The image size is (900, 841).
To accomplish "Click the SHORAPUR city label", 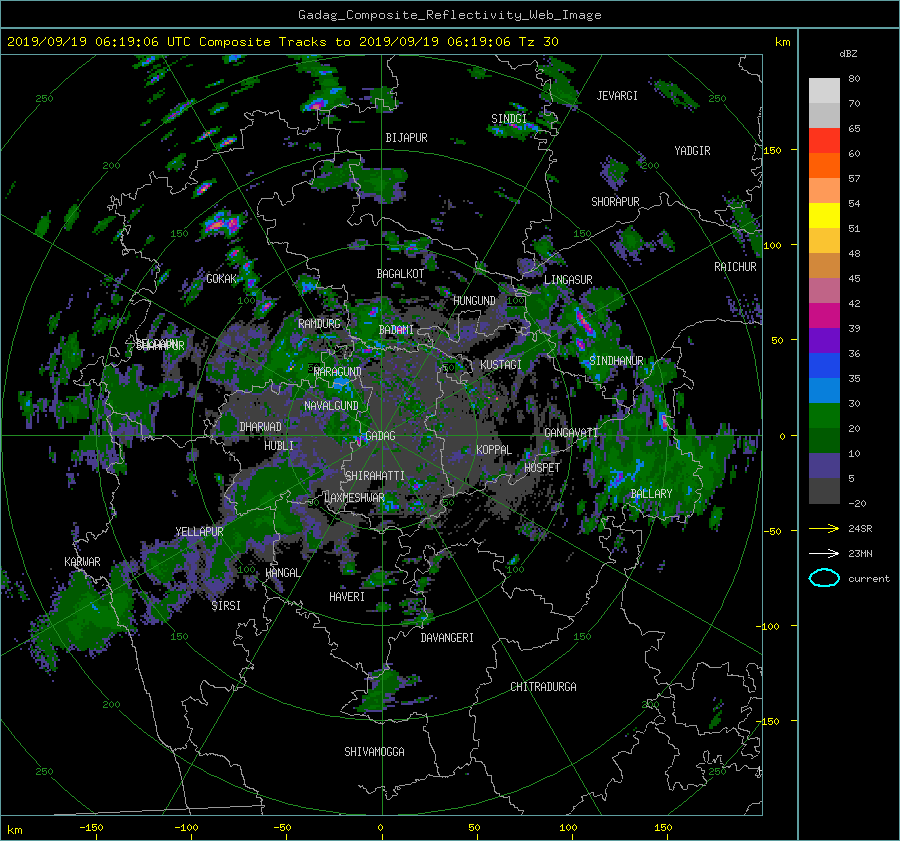I will click(615, 202).
